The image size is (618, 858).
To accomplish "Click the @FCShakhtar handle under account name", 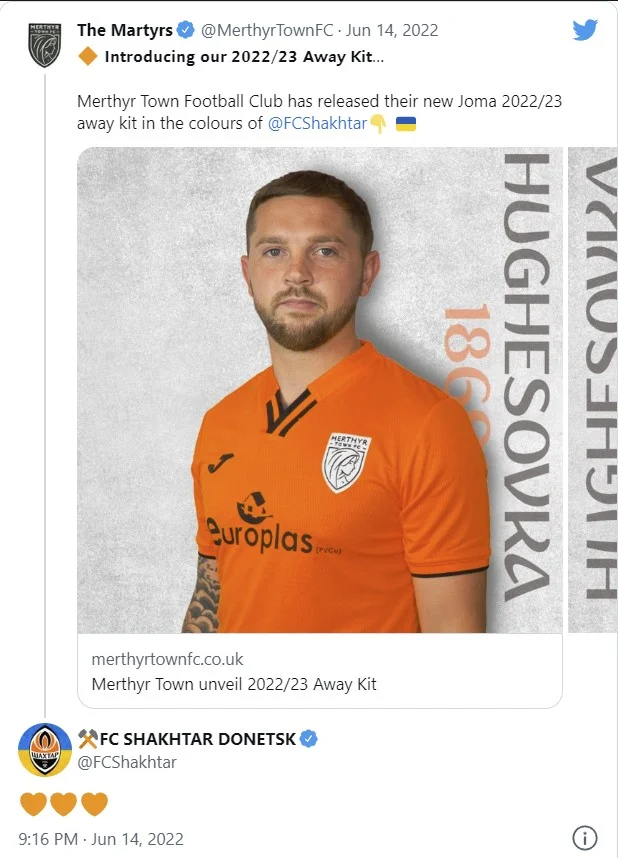I will click(127, 762).
